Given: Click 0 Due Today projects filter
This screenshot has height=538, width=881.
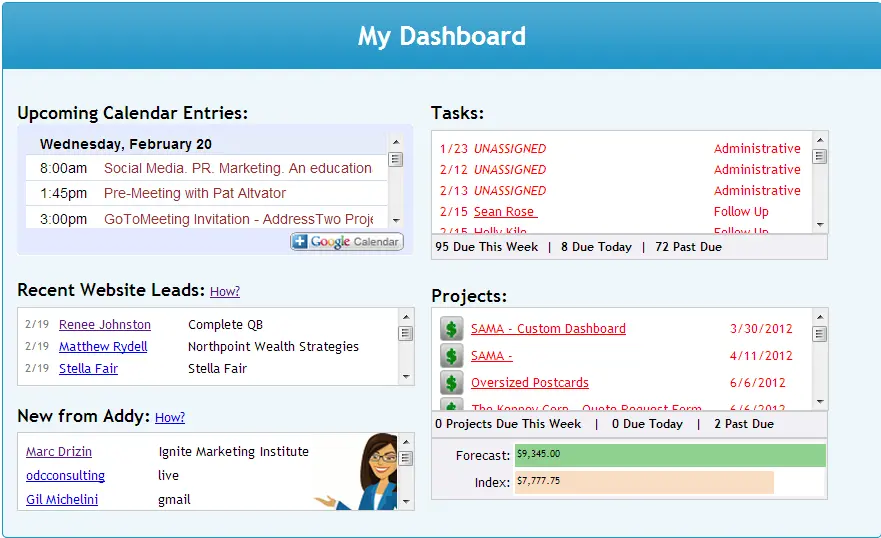Looking at the screenshot, I should pyautogui.click(x=647, y=424).
